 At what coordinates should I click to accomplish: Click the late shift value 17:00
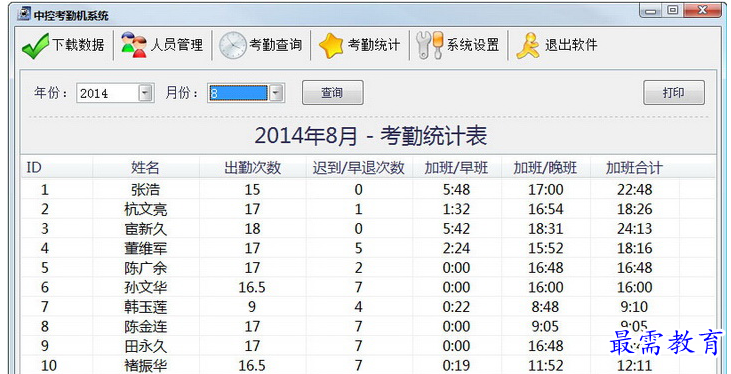pyautogui.click(x=545, y=189)
